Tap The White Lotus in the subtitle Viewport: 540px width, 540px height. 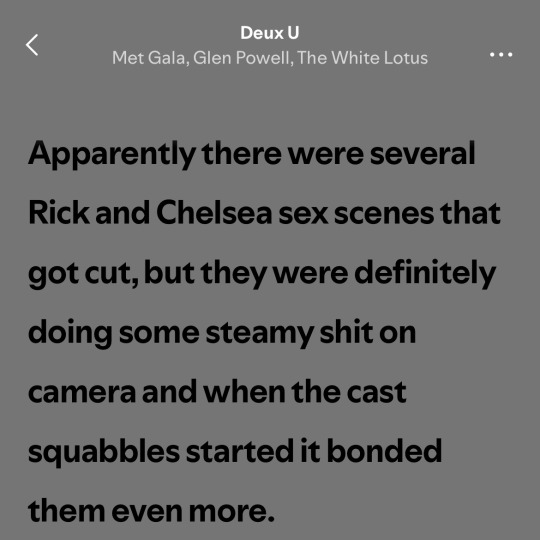click(x=362, y=58)
